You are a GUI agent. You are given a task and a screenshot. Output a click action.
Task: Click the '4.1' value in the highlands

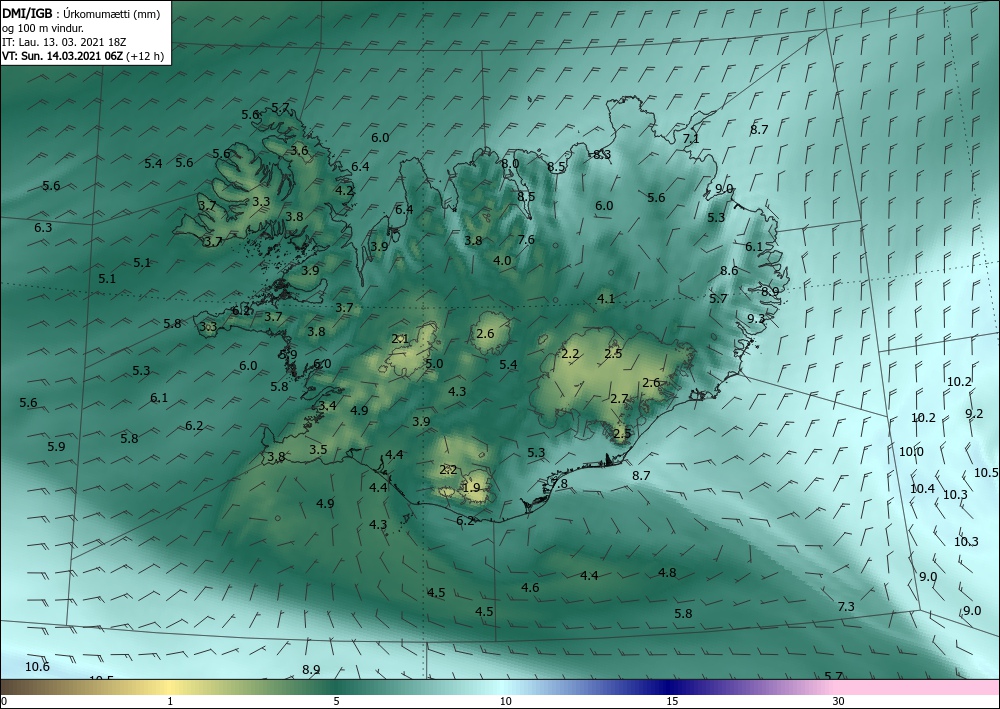[606, 298]
